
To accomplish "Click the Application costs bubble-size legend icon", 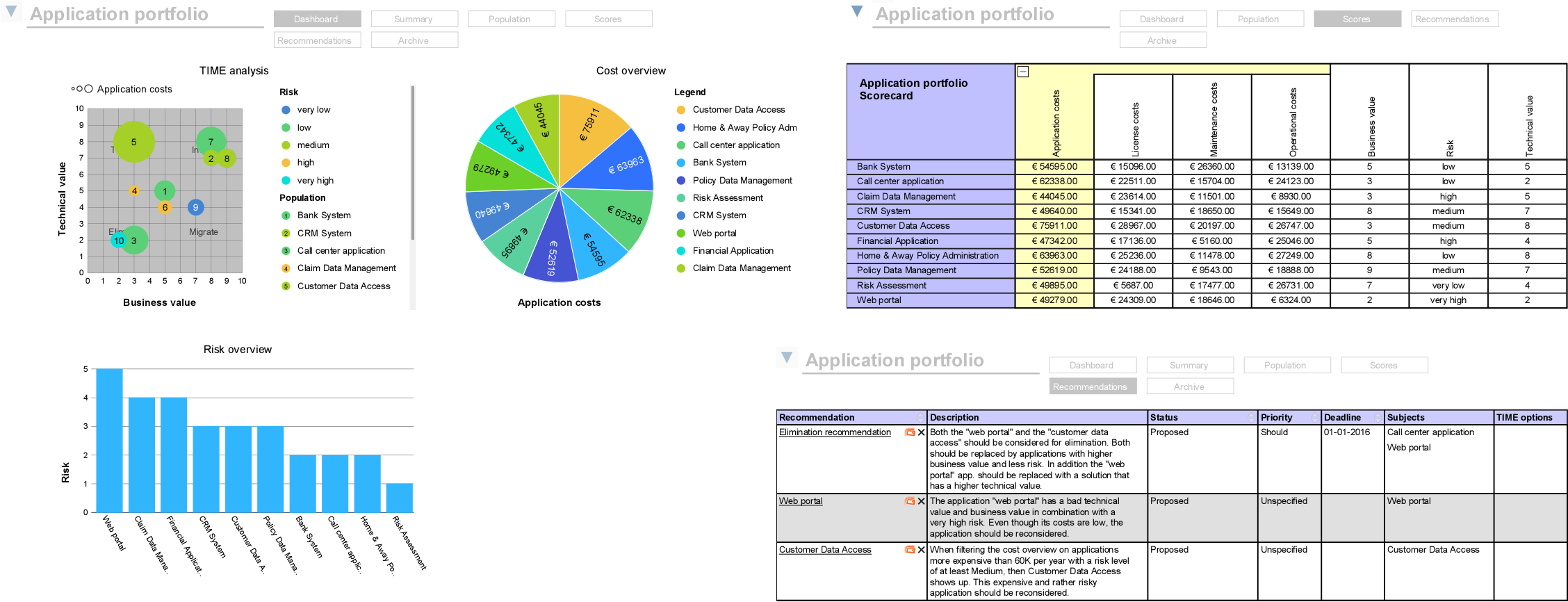I will [x=81, y=89].
